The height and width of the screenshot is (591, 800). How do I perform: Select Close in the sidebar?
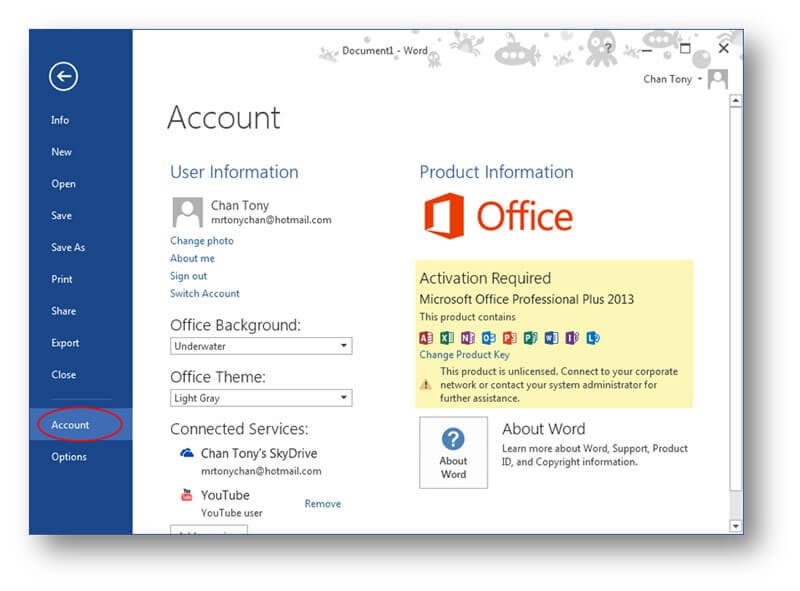(63, 375)
